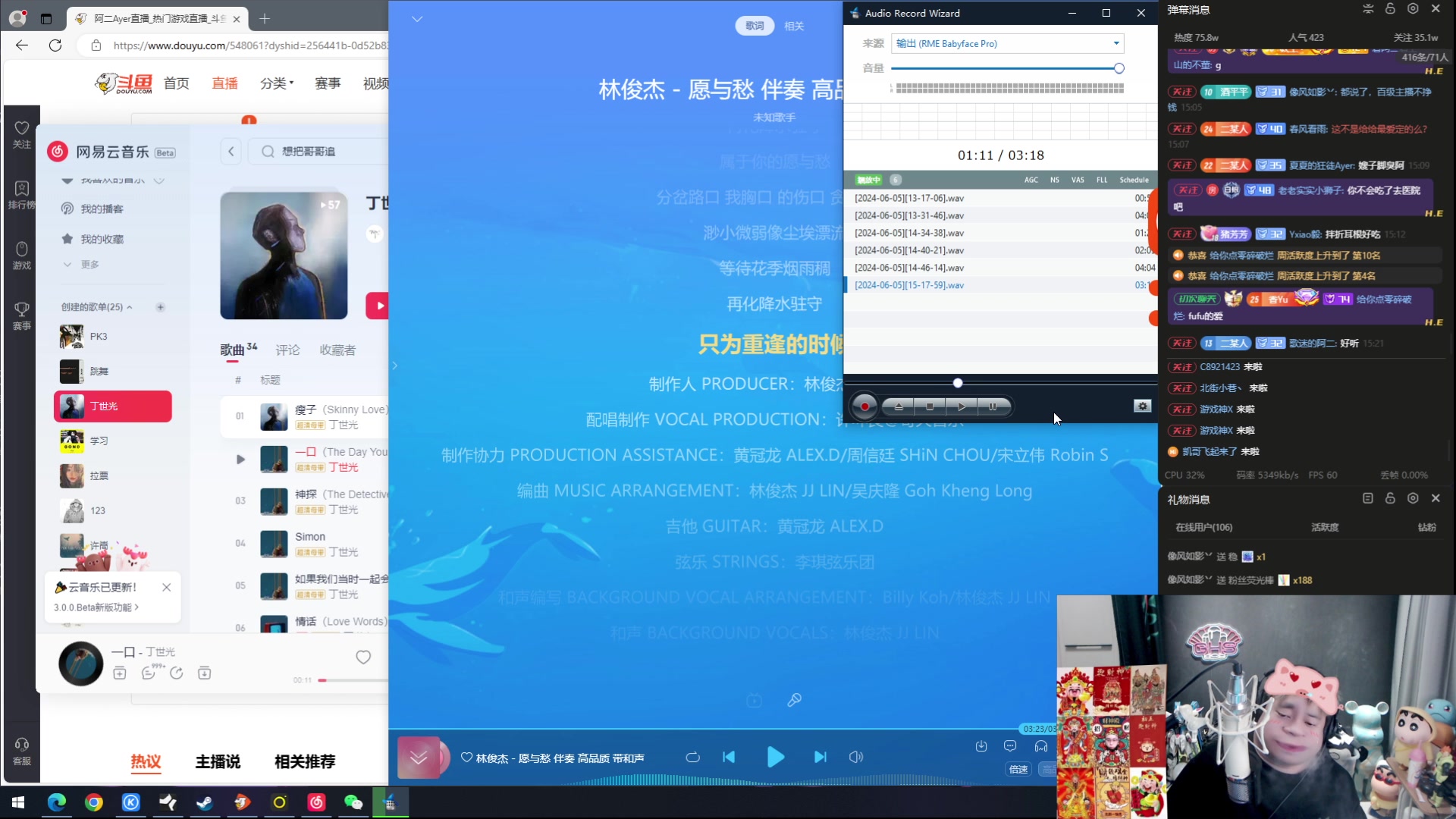1456x819 pixels.
Task: Go back in NetEase Cloud Music
Action: pos(231,152)
